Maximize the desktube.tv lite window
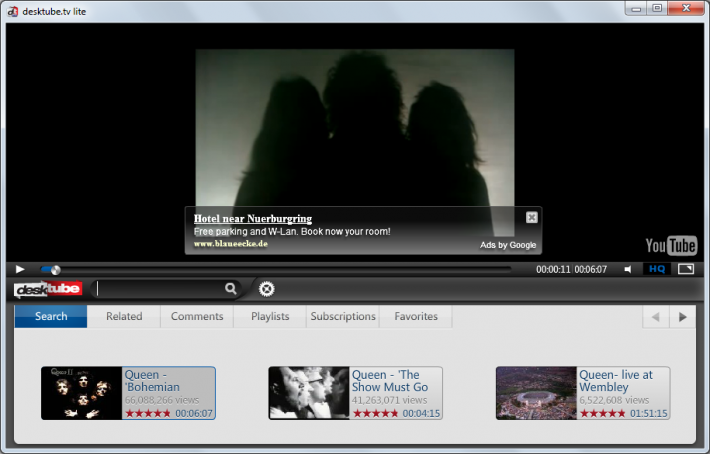 click(657, 9)
